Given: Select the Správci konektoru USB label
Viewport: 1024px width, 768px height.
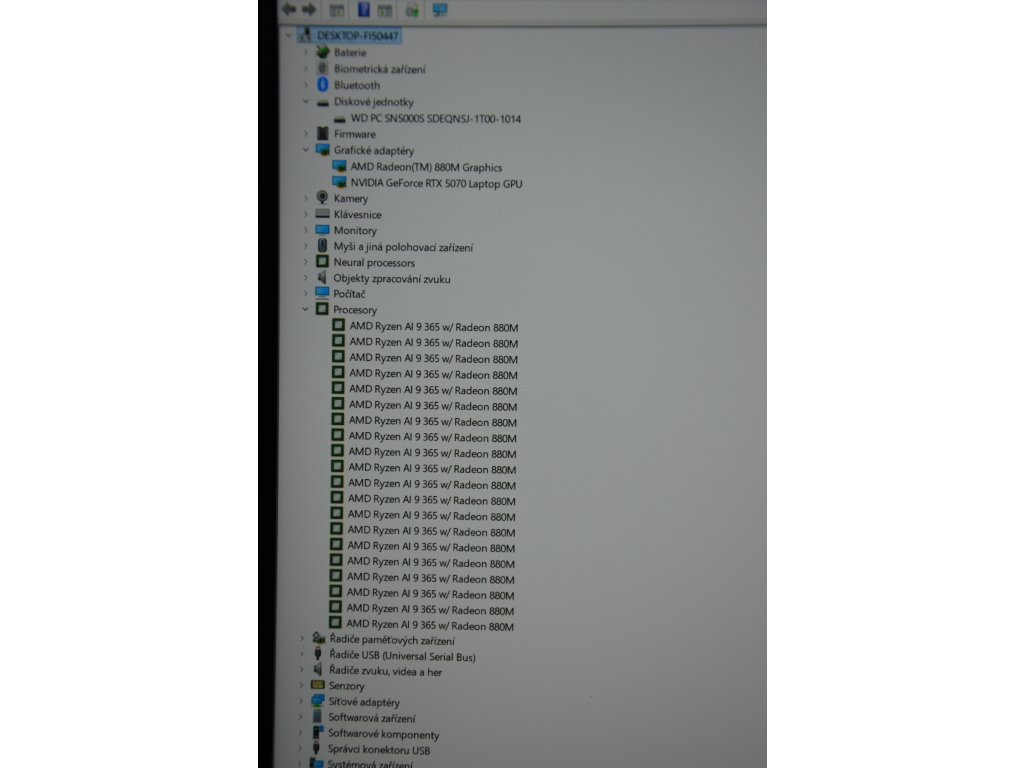Looking at the screenshot, I should pyautogui.click(x=379, y=750).
